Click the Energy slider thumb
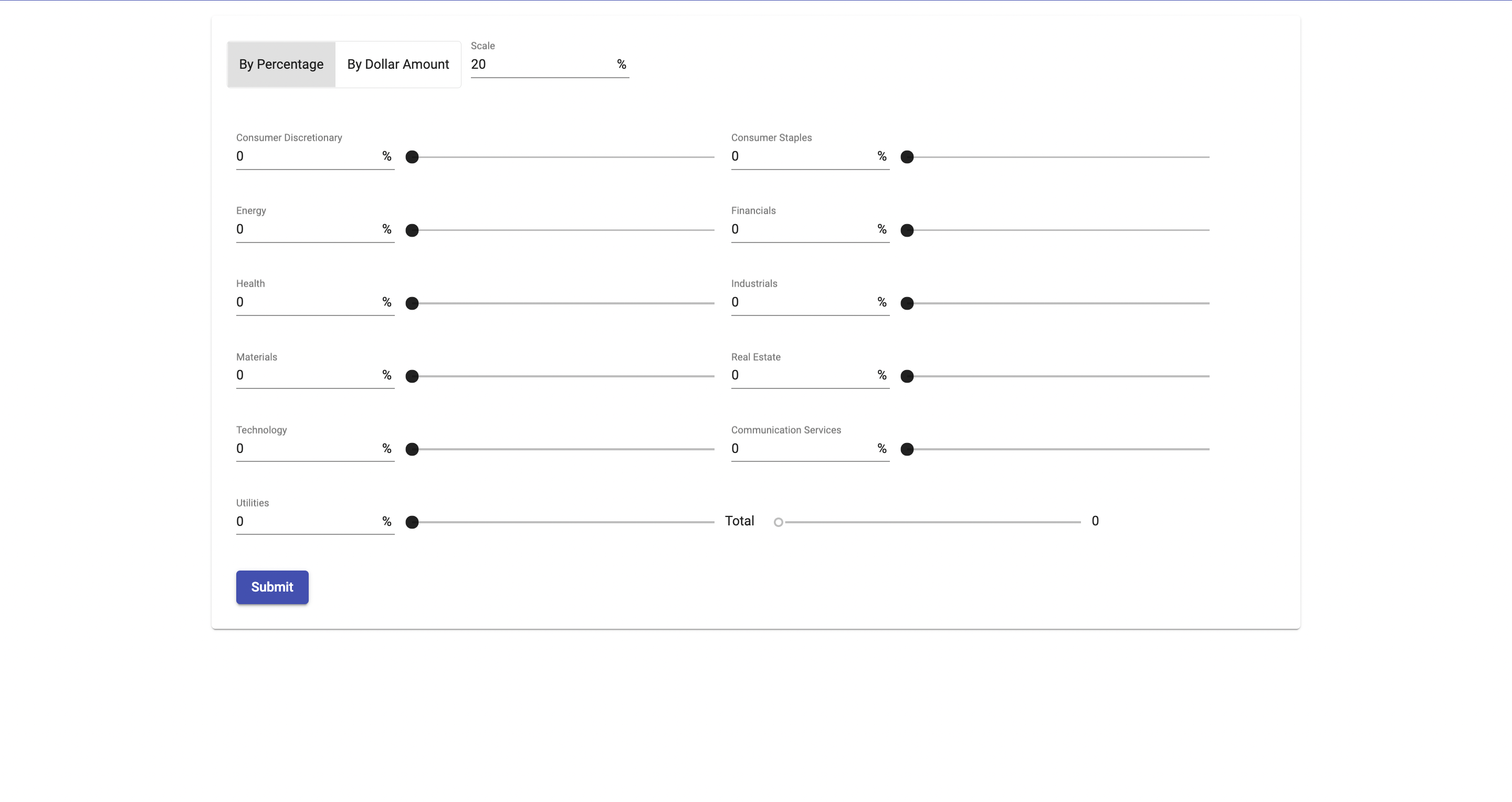Screen dimensions: 1512x802 tap(412, 230)
